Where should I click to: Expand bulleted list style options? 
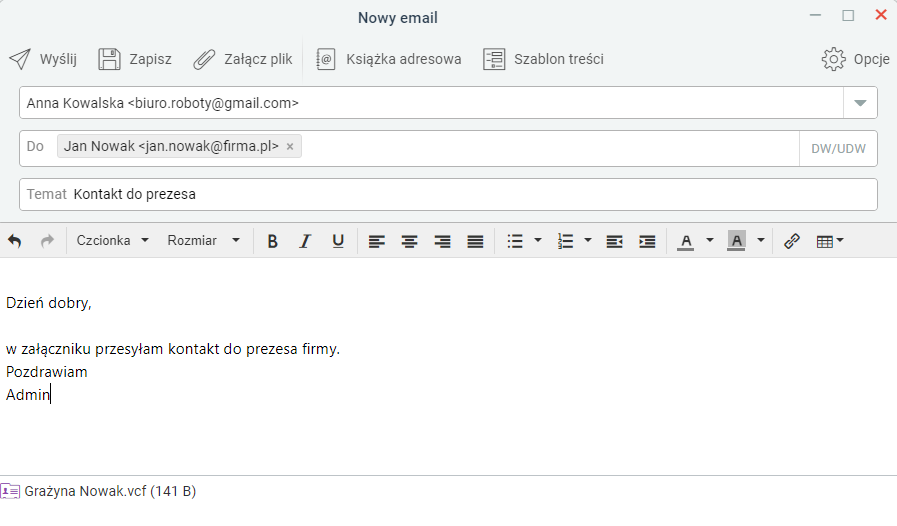tap(538, 240)
